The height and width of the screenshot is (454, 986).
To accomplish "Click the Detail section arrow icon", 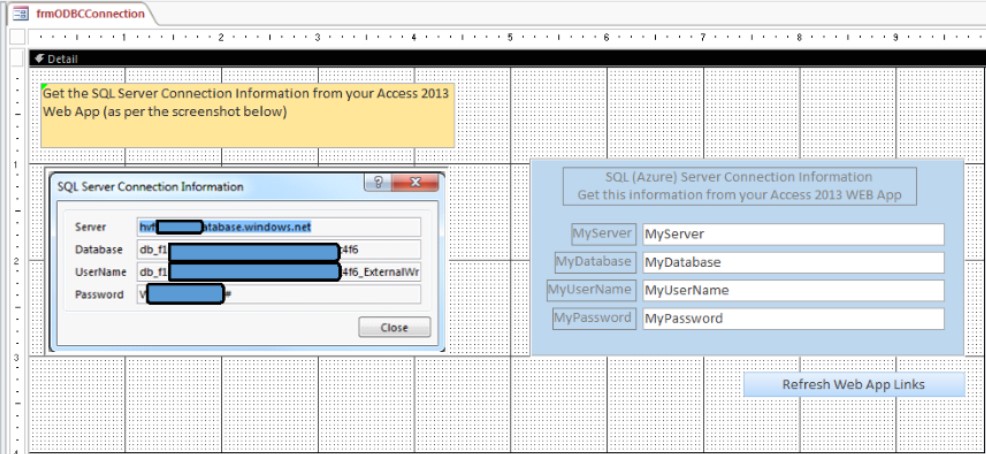I will coord(39,58).
